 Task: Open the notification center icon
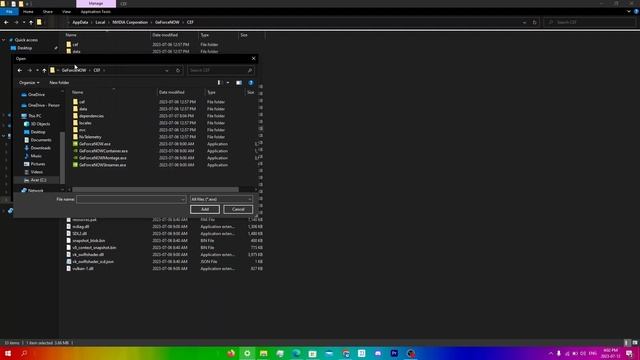click(629, 353)
